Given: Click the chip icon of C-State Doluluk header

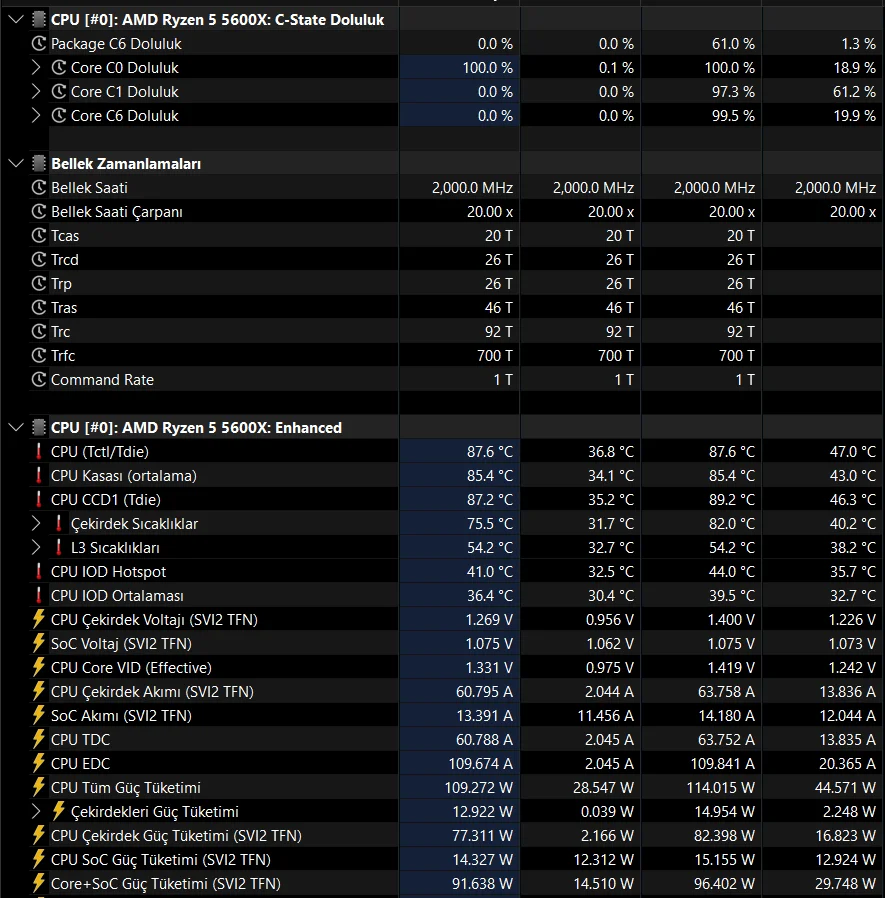Looking at the screenshot, I should (x=38, y=20).
